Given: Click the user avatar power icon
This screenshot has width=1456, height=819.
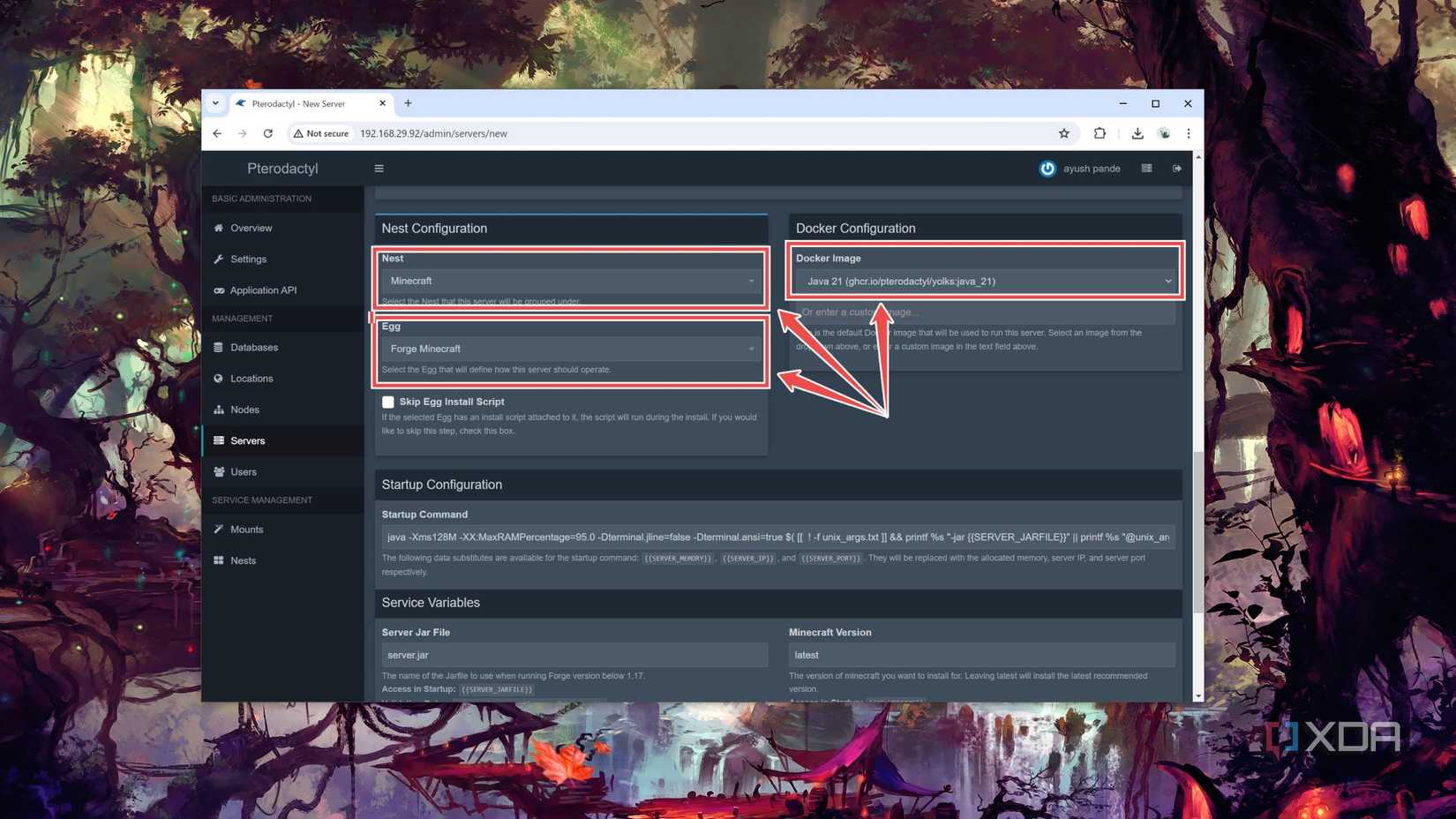Looking at the screenshot, I should point(1047,169).
